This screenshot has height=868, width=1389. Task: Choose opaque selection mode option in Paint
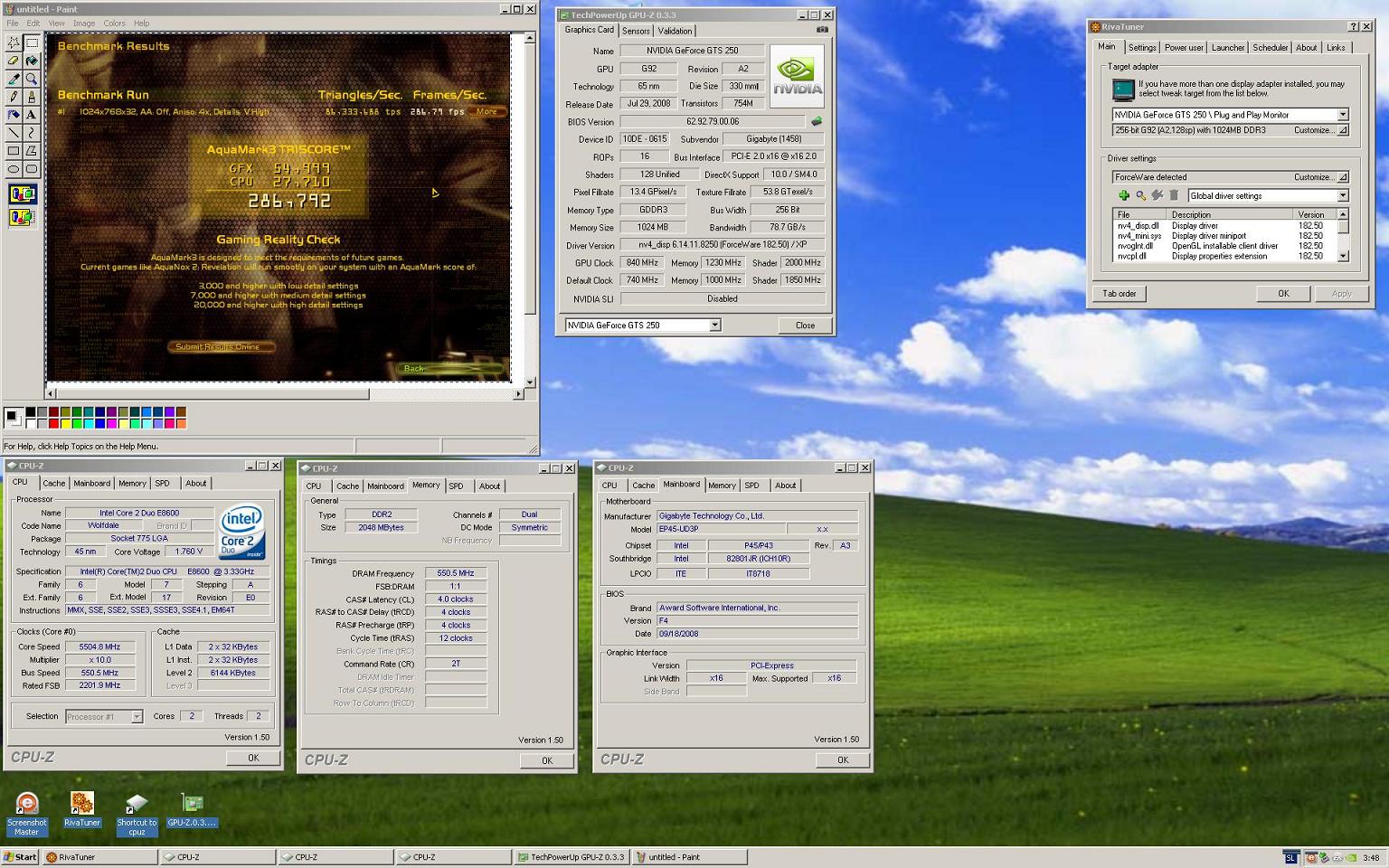[23, 194]
